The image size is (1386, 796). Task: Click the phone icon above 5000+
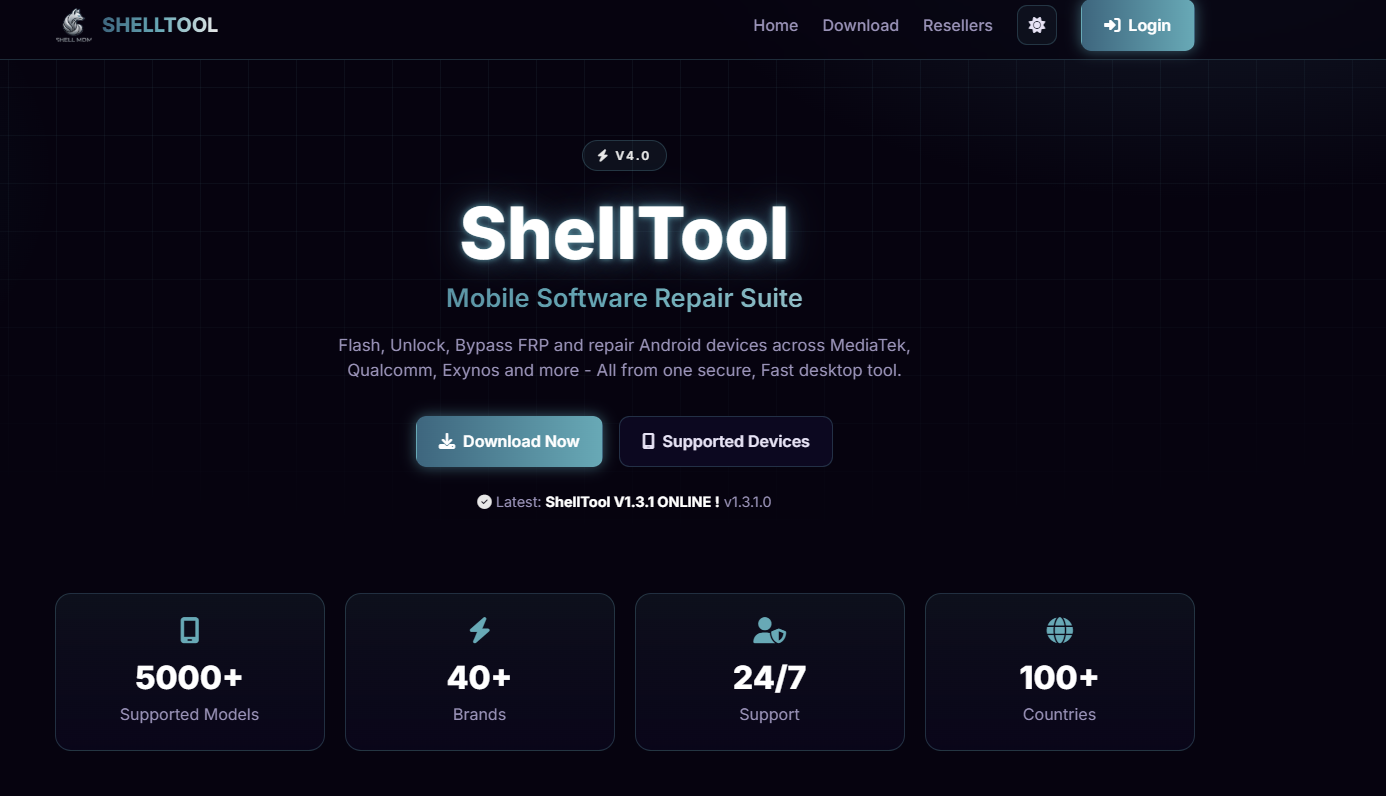[189, 630]
